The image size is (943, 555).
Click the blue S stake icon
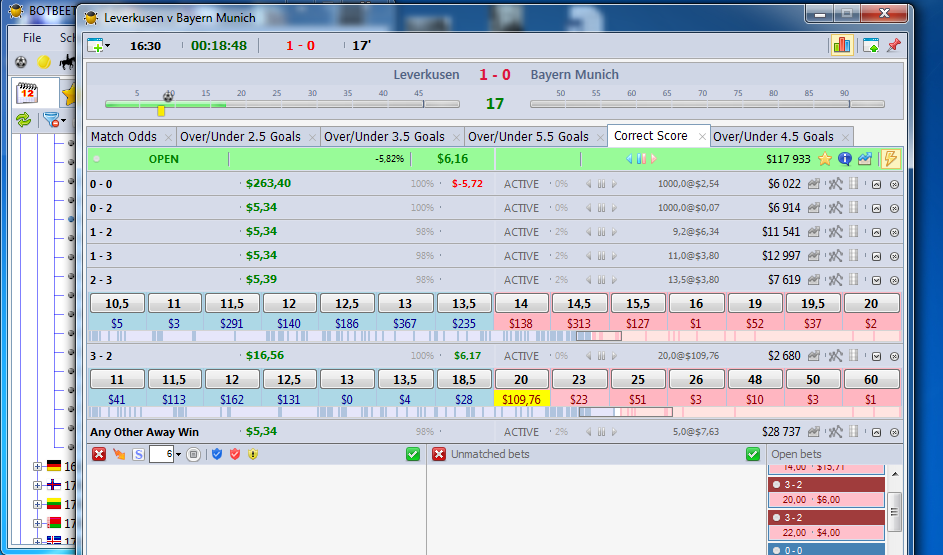tap(138, 455)
